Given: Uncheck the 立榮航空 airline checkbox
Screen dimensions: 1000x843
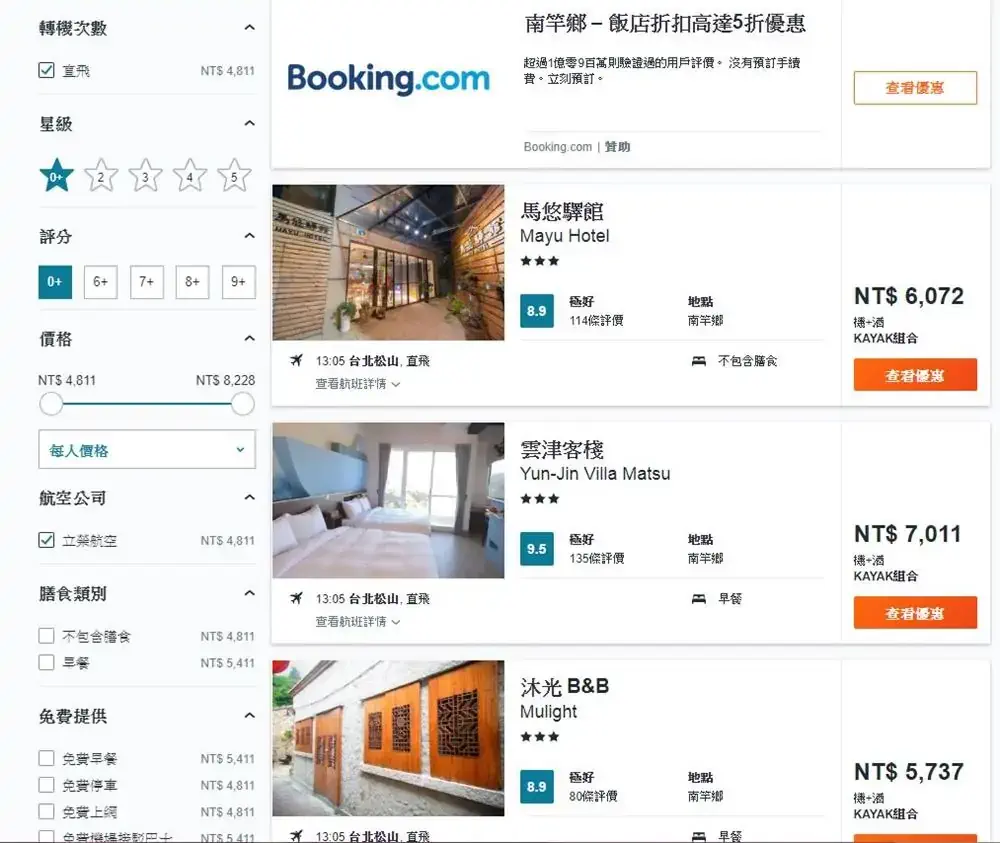Looking at the screenshot, I should pyautogui.click(x=46, y=540).
